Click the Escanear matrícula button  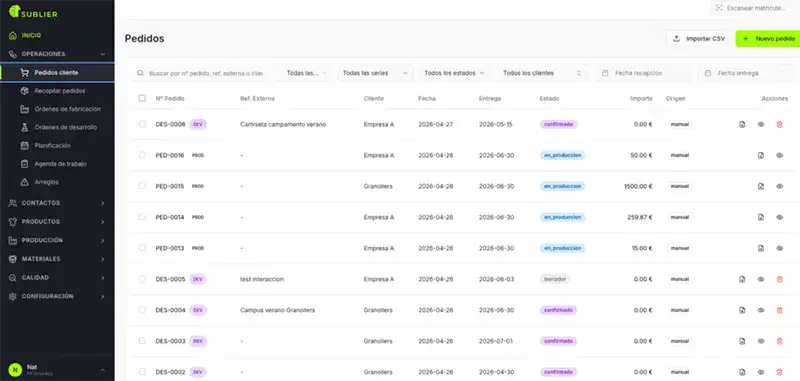755,8
